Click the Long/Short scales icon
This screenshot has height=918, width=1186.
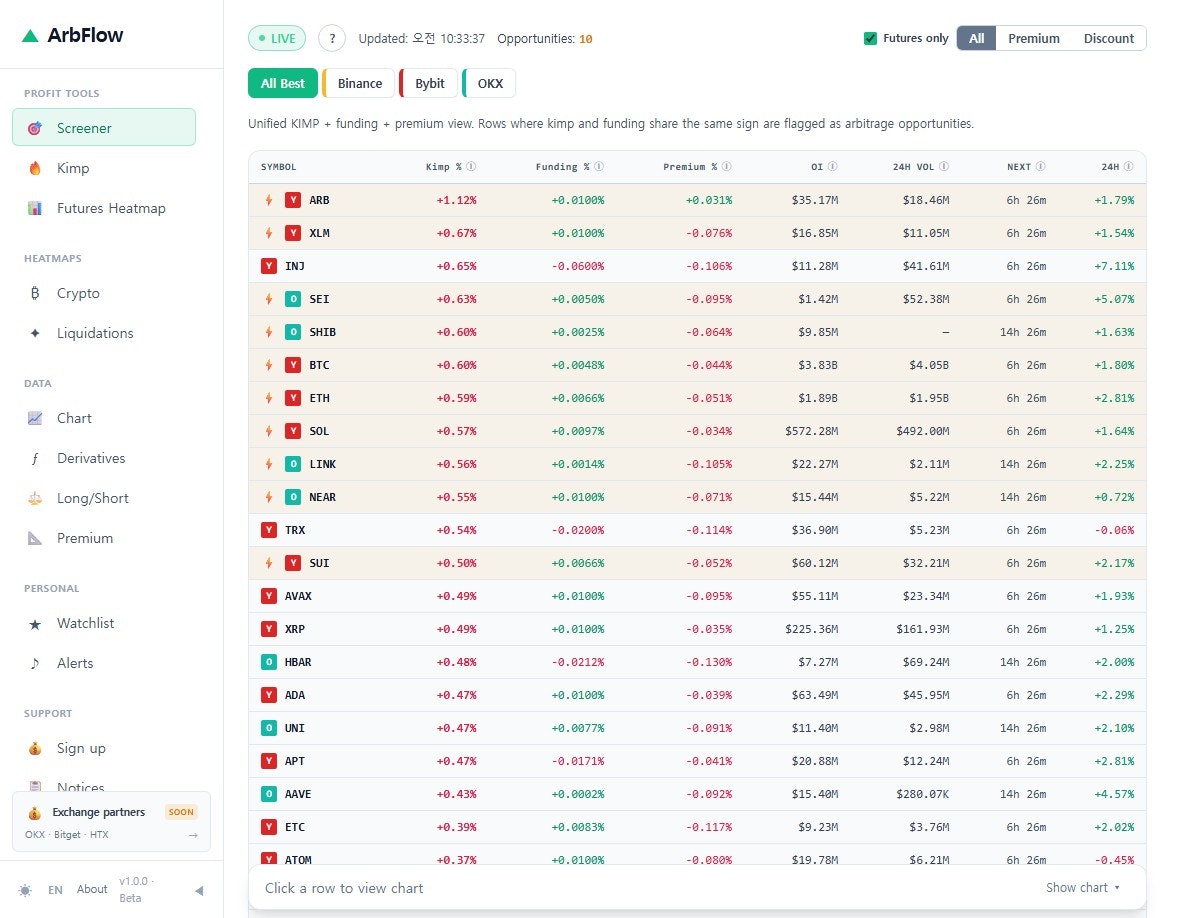tap(35, 498)
